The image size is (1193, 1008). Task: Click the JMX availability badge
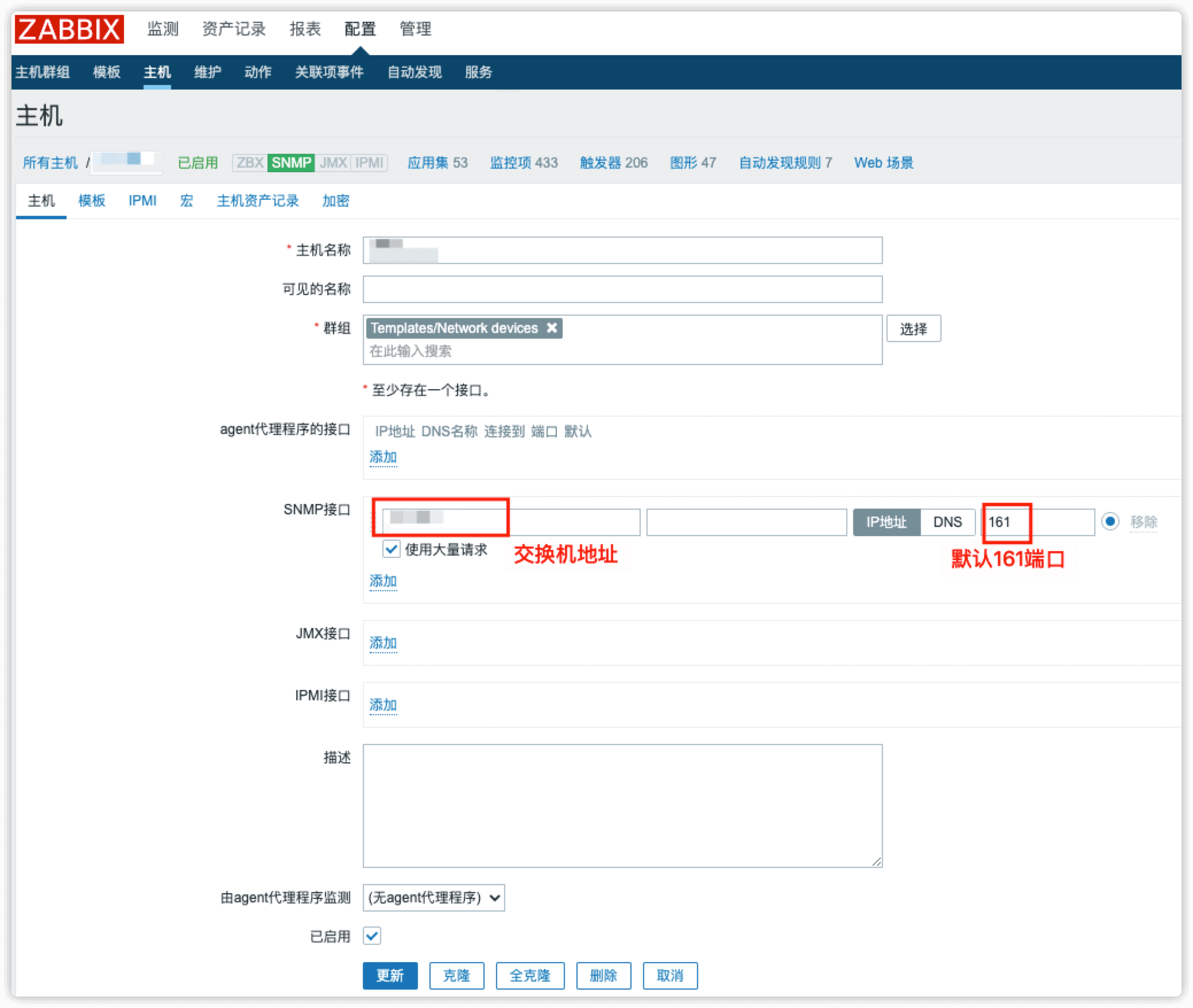pos(333,162)
